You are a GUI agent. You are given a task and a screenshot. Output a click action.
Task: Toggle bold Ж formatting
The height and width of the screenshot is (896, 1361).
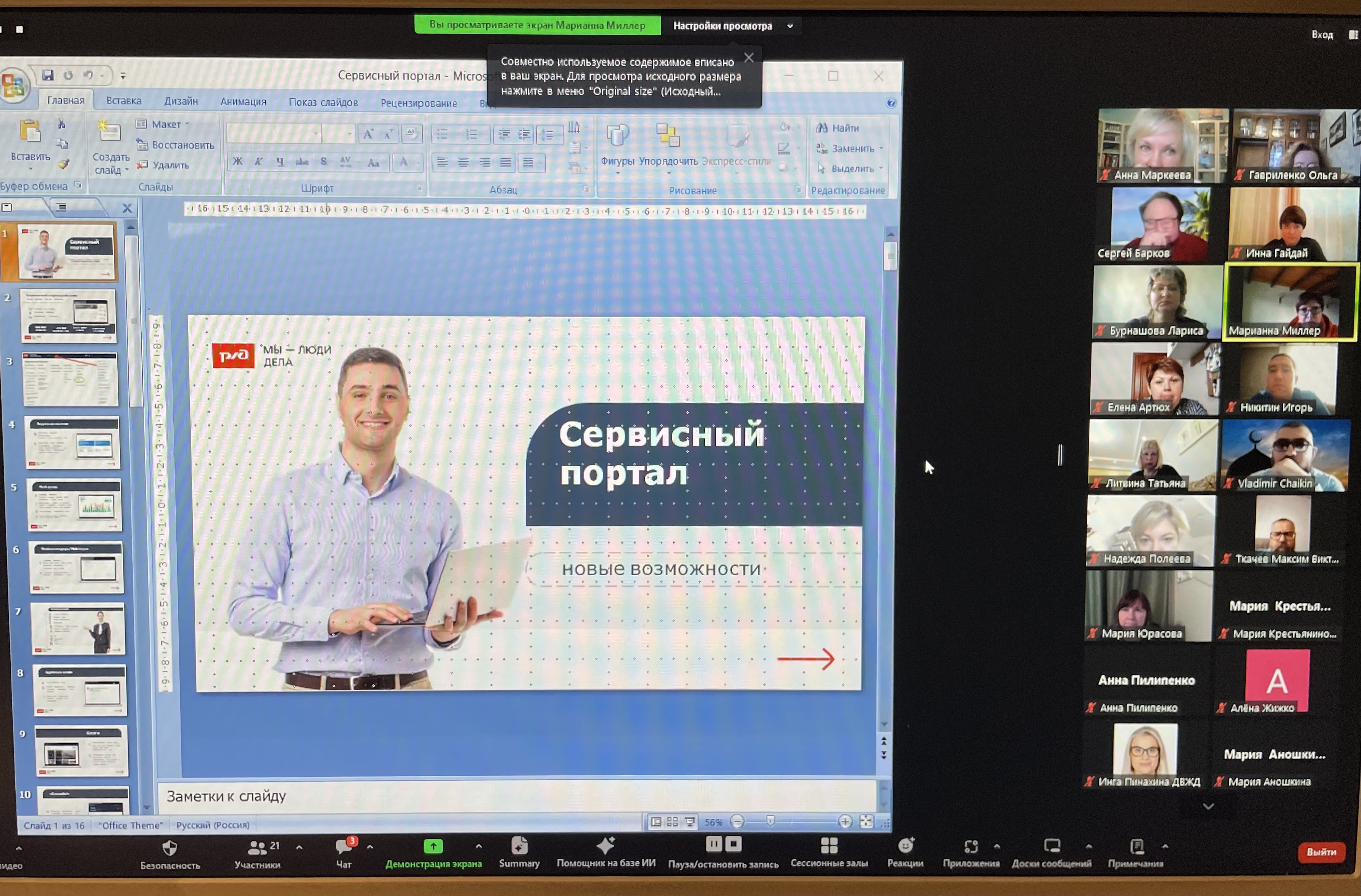click(x=237, y=162)
